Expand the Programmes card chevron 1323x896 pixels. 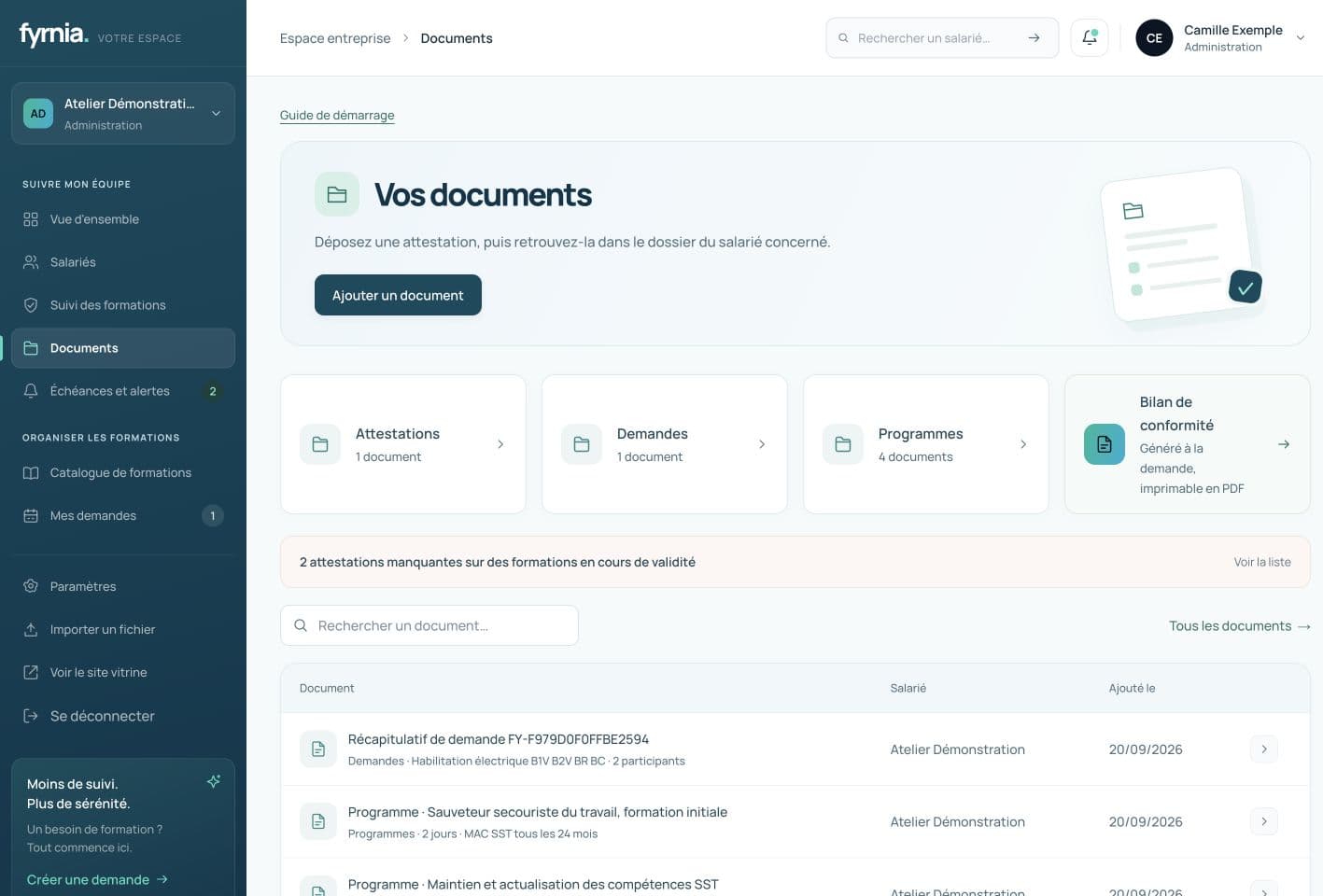pos(1023,444)
